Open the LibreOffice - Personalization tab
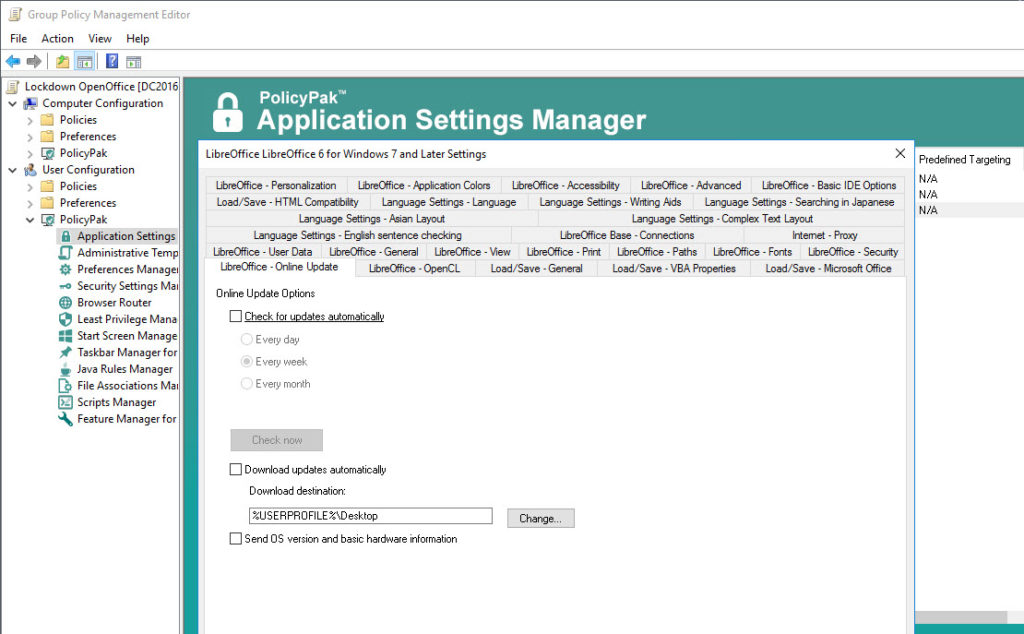The width and height of the screenshot is (1024, 634). point(276,185)
